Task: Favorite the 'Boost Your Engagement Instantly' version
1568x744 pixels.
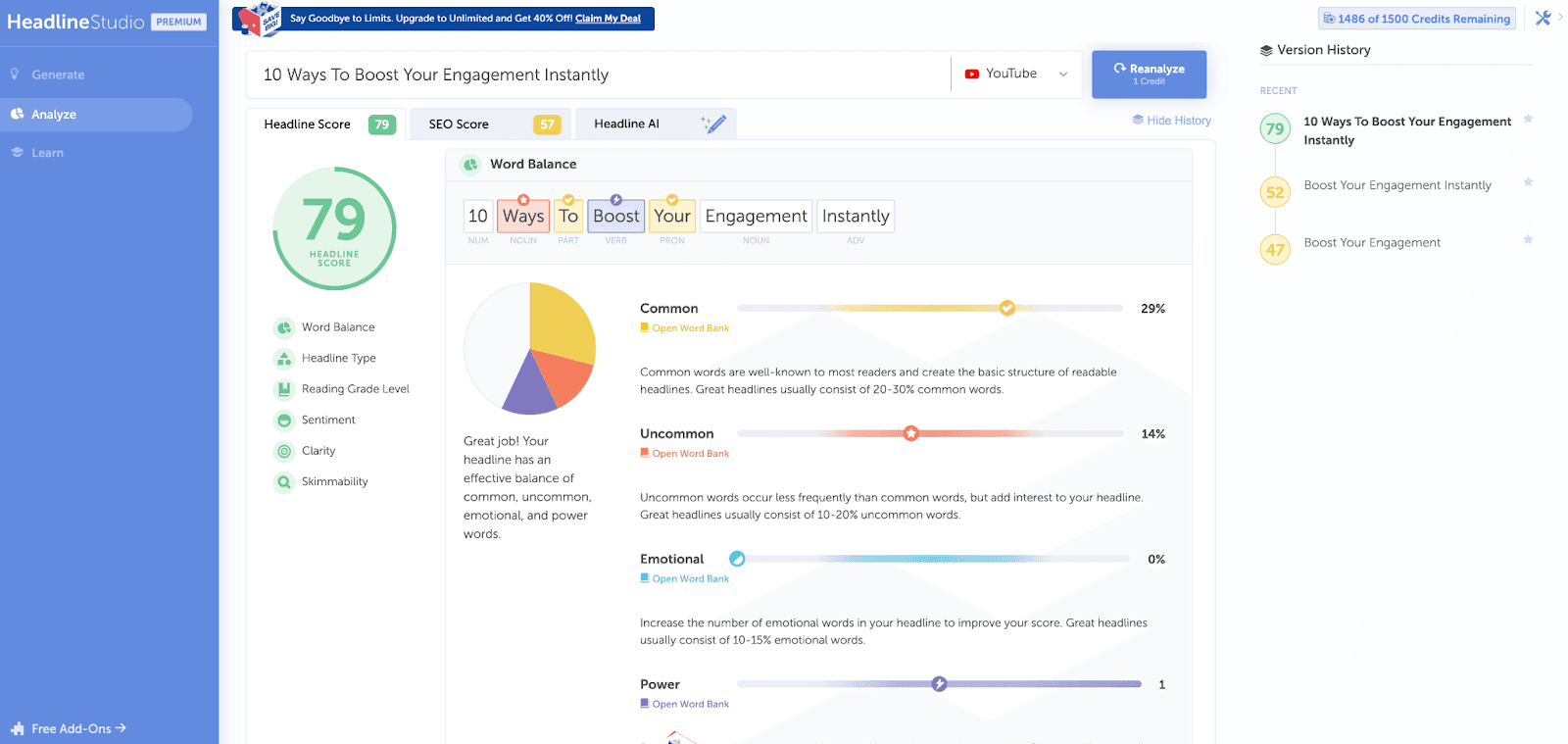Action: [1528, 182]
